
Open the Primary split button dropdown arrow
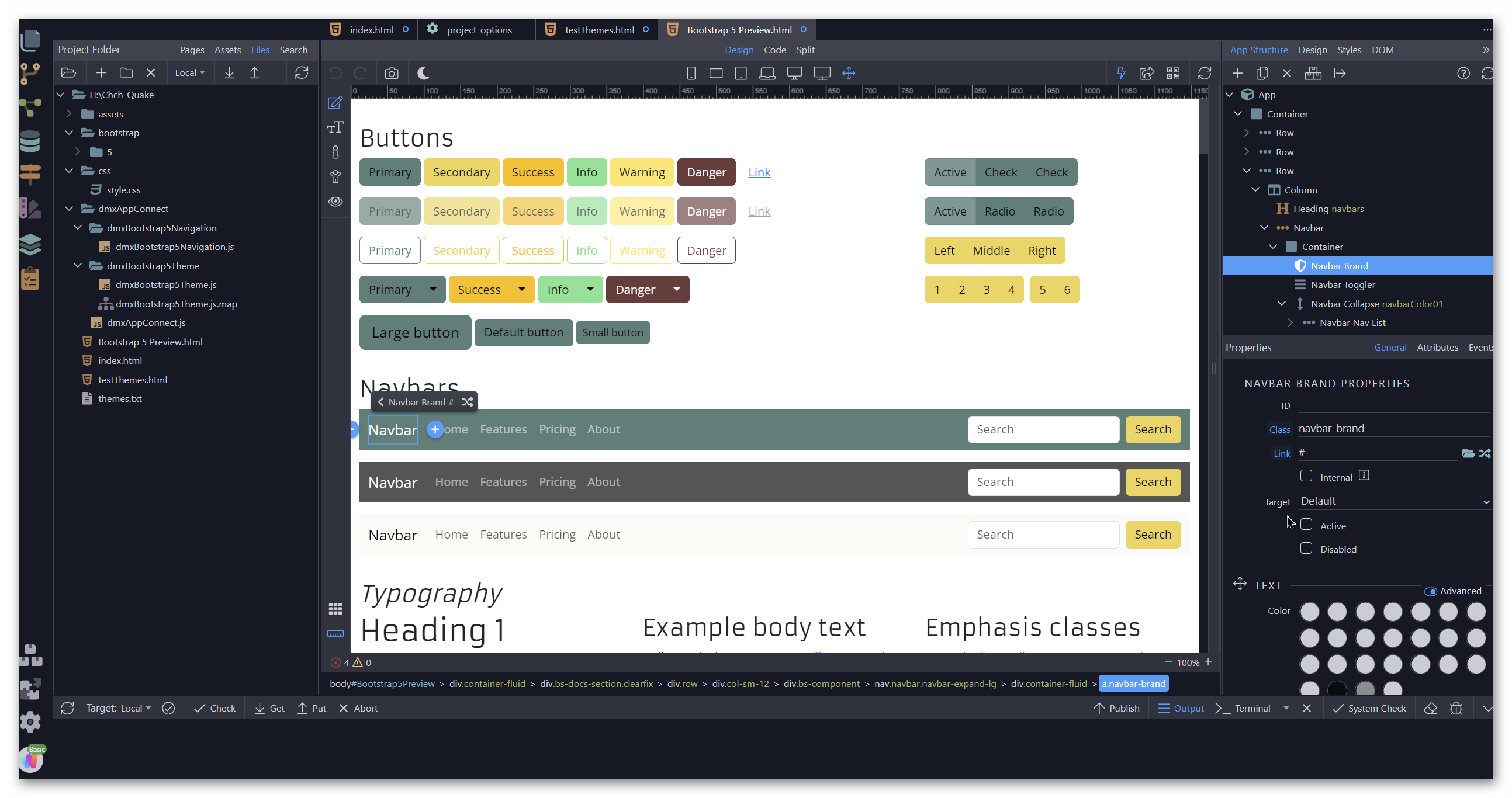click(x=433, y=289)
